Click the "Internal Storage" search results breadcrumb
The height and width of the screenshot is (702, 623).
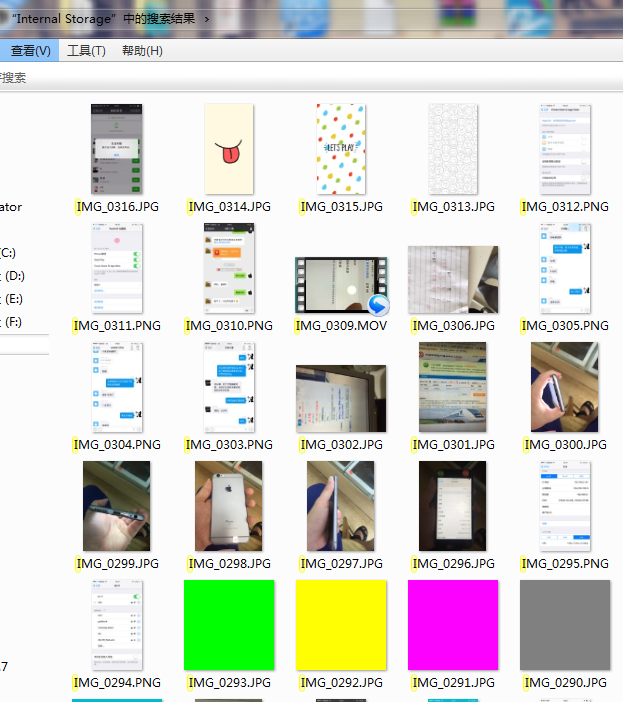103,19
